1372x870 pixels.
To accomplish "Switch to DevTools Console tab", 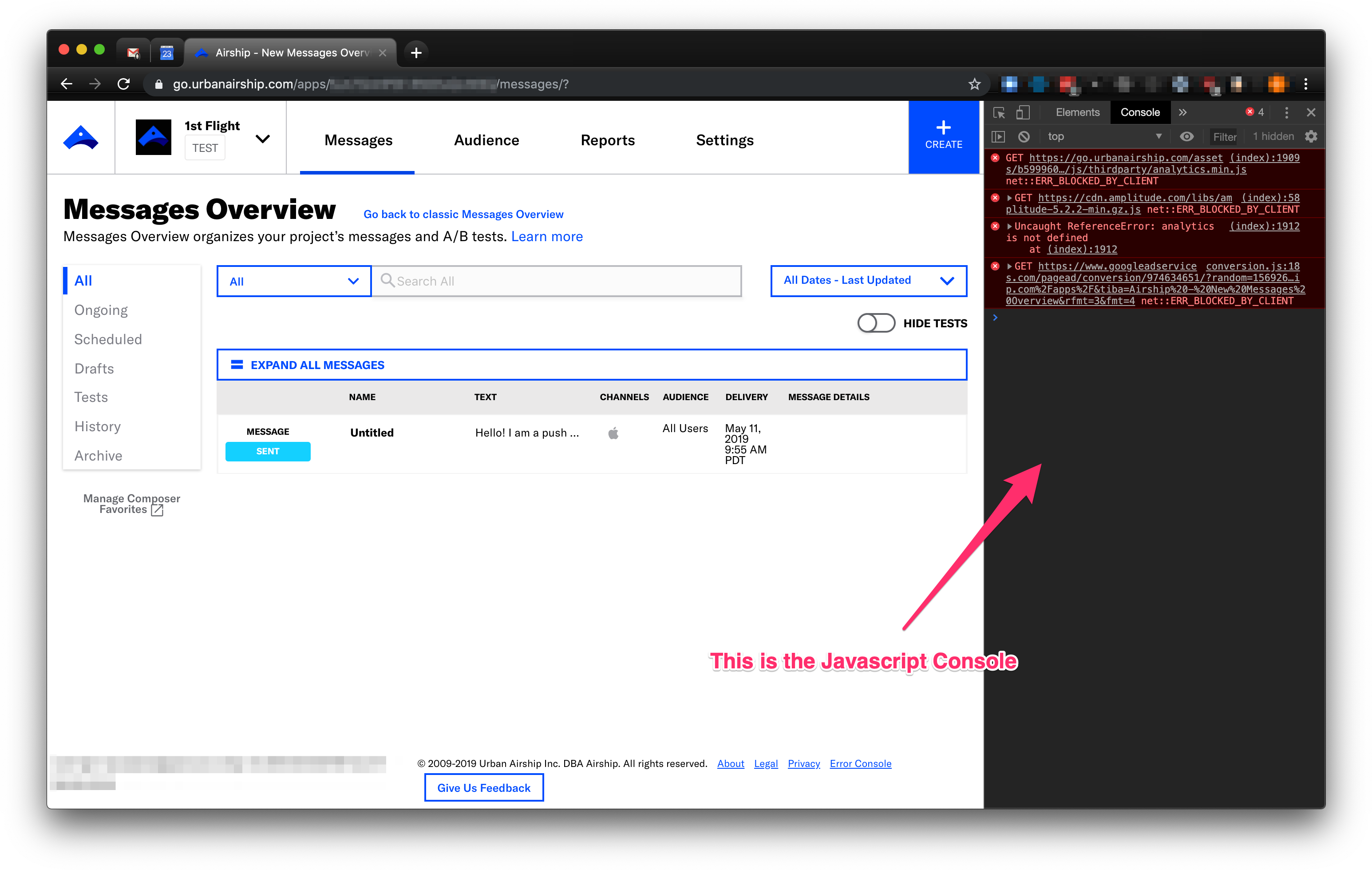I will [1139, 112].
